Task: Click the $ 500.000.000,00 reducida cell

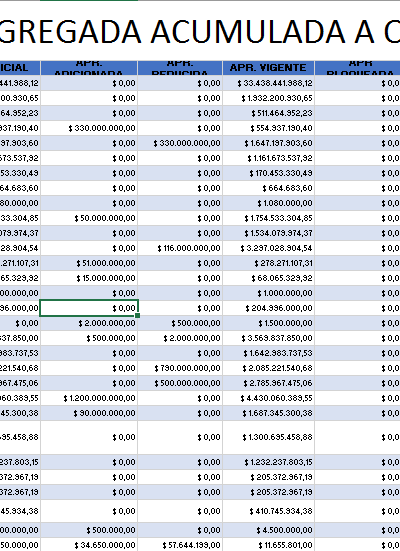Action: click(x=180, y=383)
